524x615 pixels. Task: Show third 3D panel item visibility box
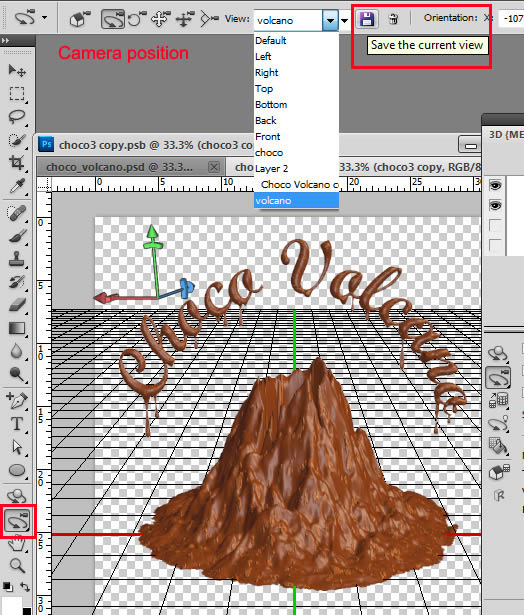tap(495, 225)
